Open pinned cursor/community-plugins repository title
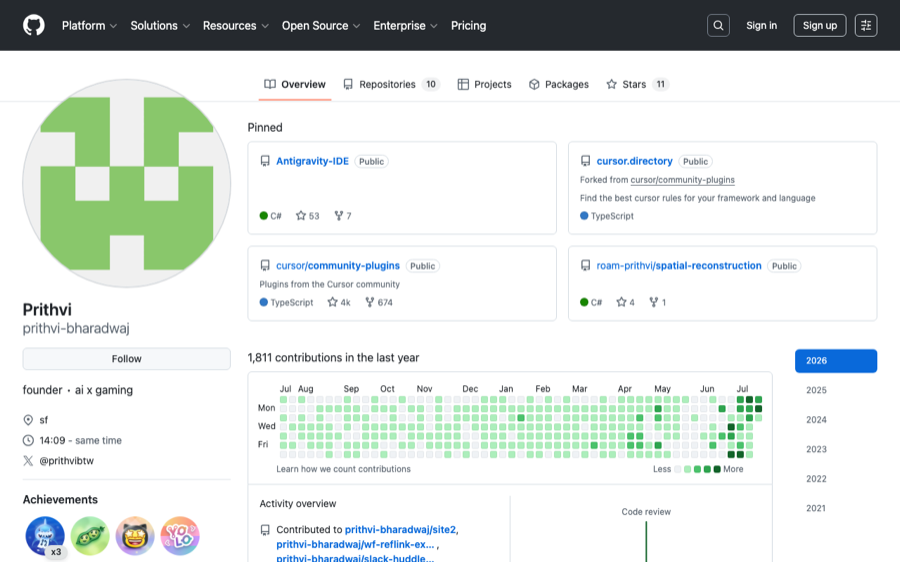Viewport: 900px width, 562px height. (338, 266)
